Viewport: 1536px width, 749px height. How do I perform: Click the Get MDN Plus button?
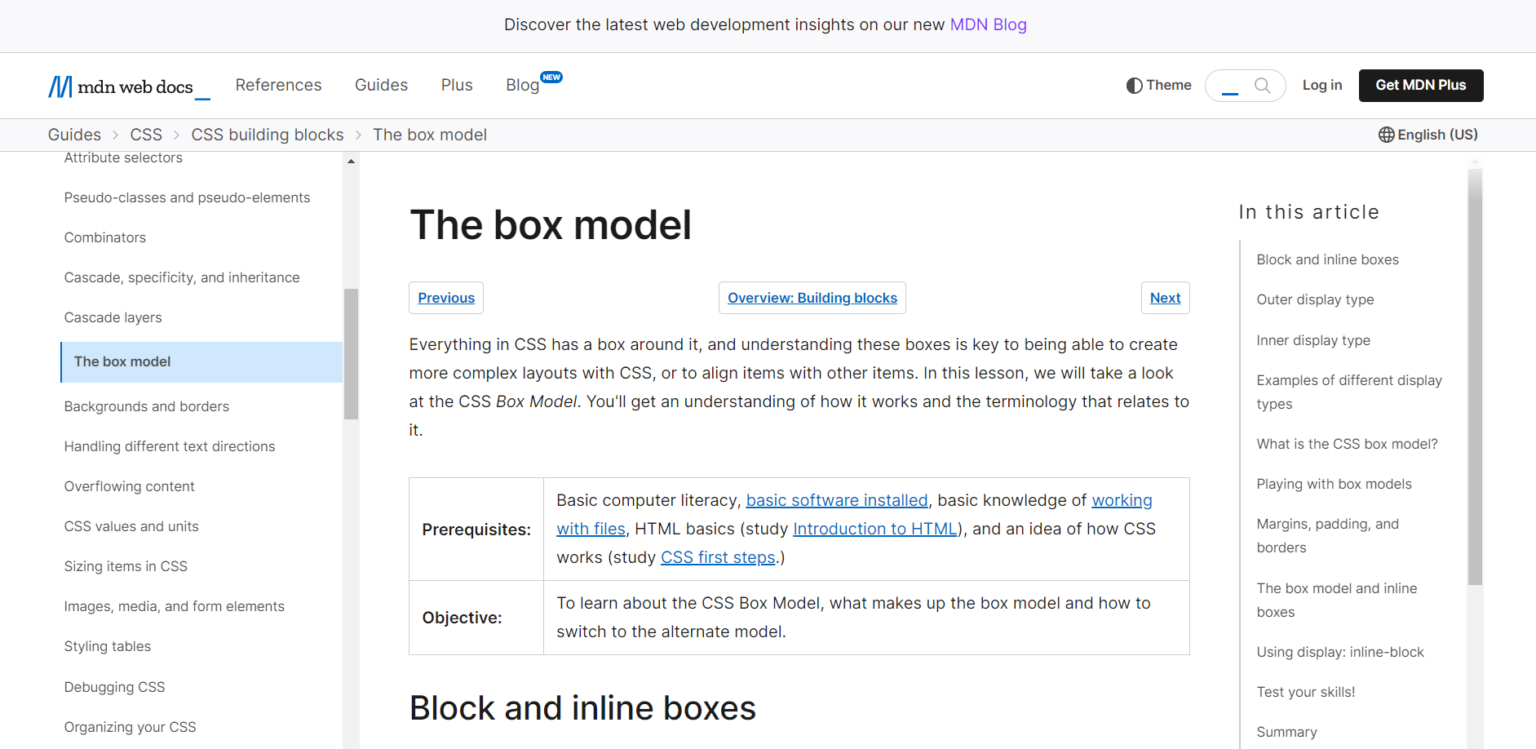(1420, 85)
